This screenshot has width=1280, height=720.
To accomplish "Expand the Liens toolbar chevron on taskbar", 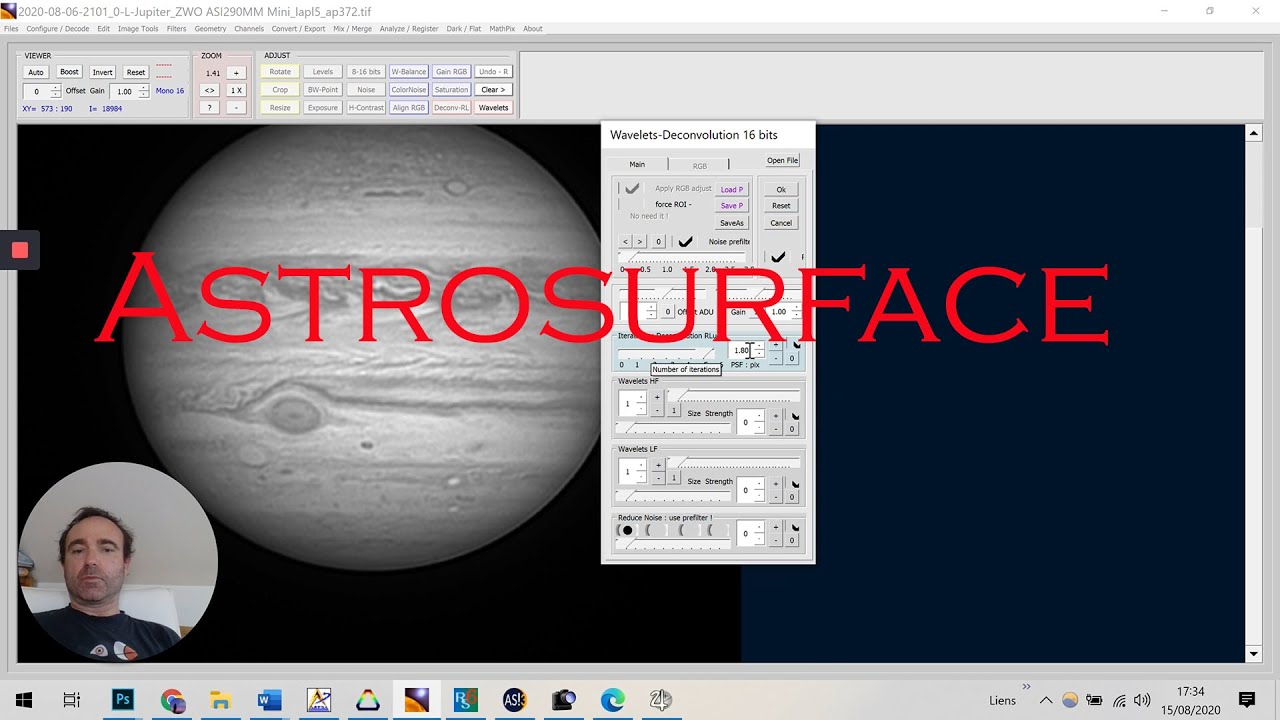I will [x=1026, y=687].
